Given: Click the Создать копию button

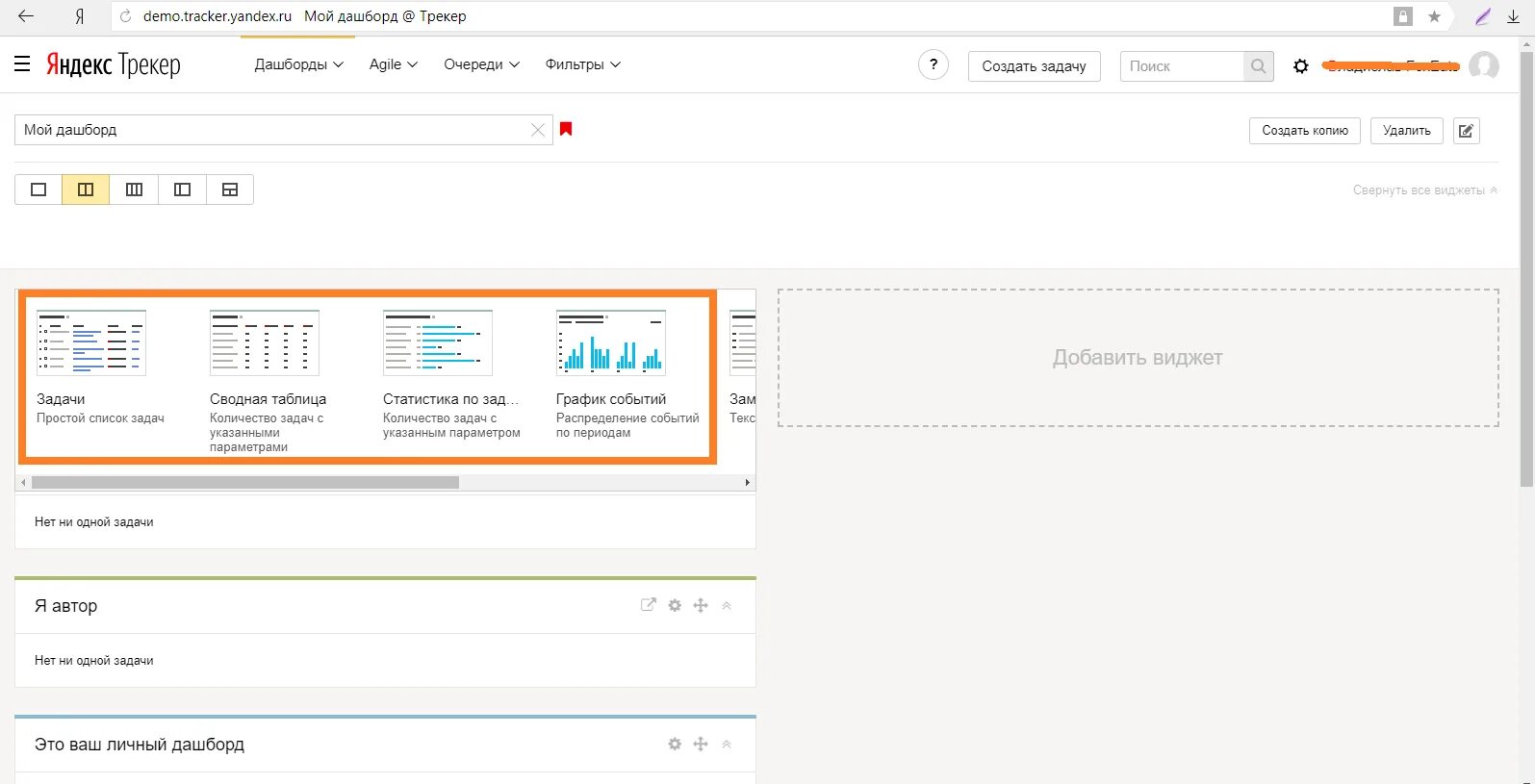Looking at the screenshot, I should [x=1304, y=131].
